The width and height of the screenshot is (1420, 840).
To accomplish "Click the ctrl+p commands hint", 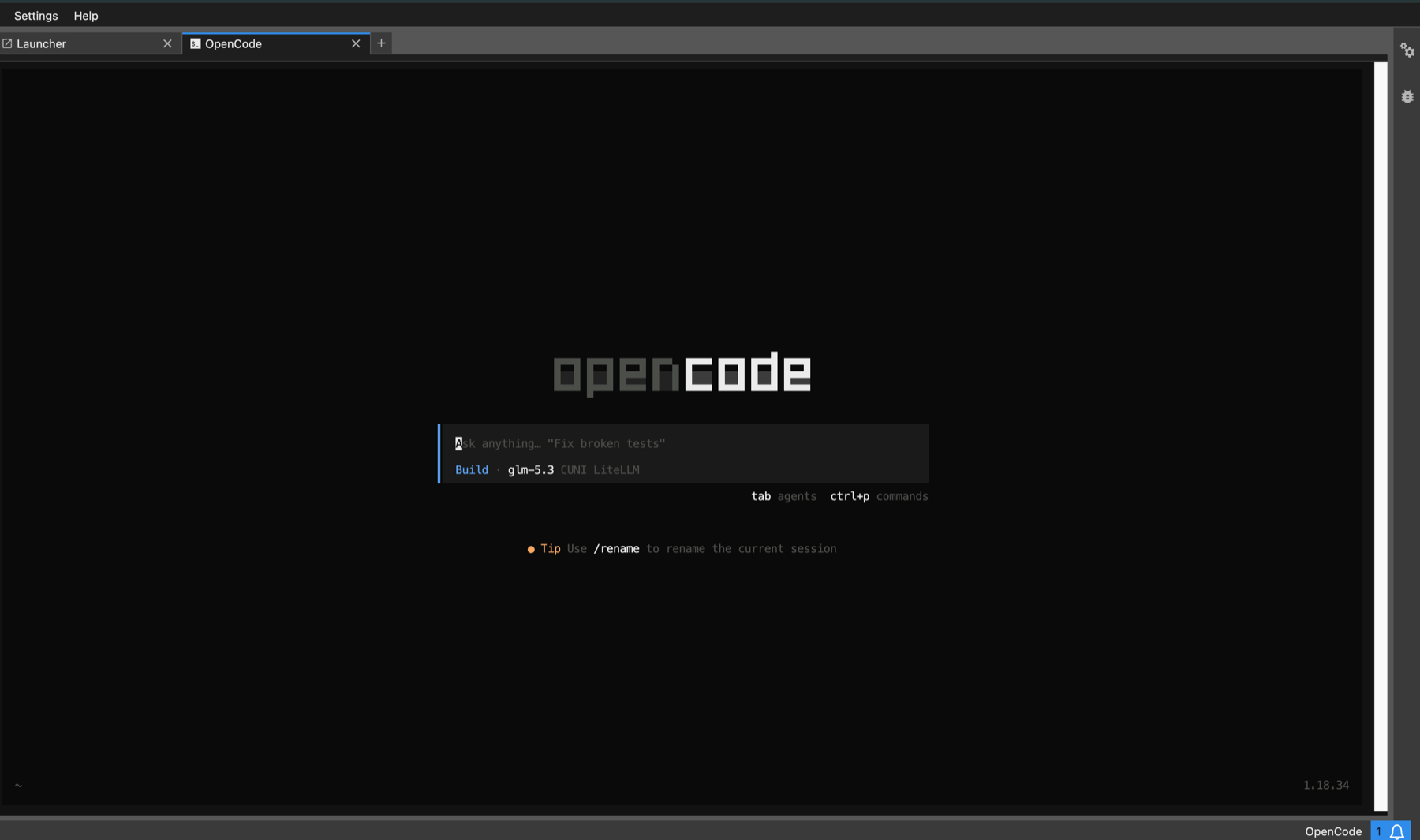I will click(x=879, y=497).
